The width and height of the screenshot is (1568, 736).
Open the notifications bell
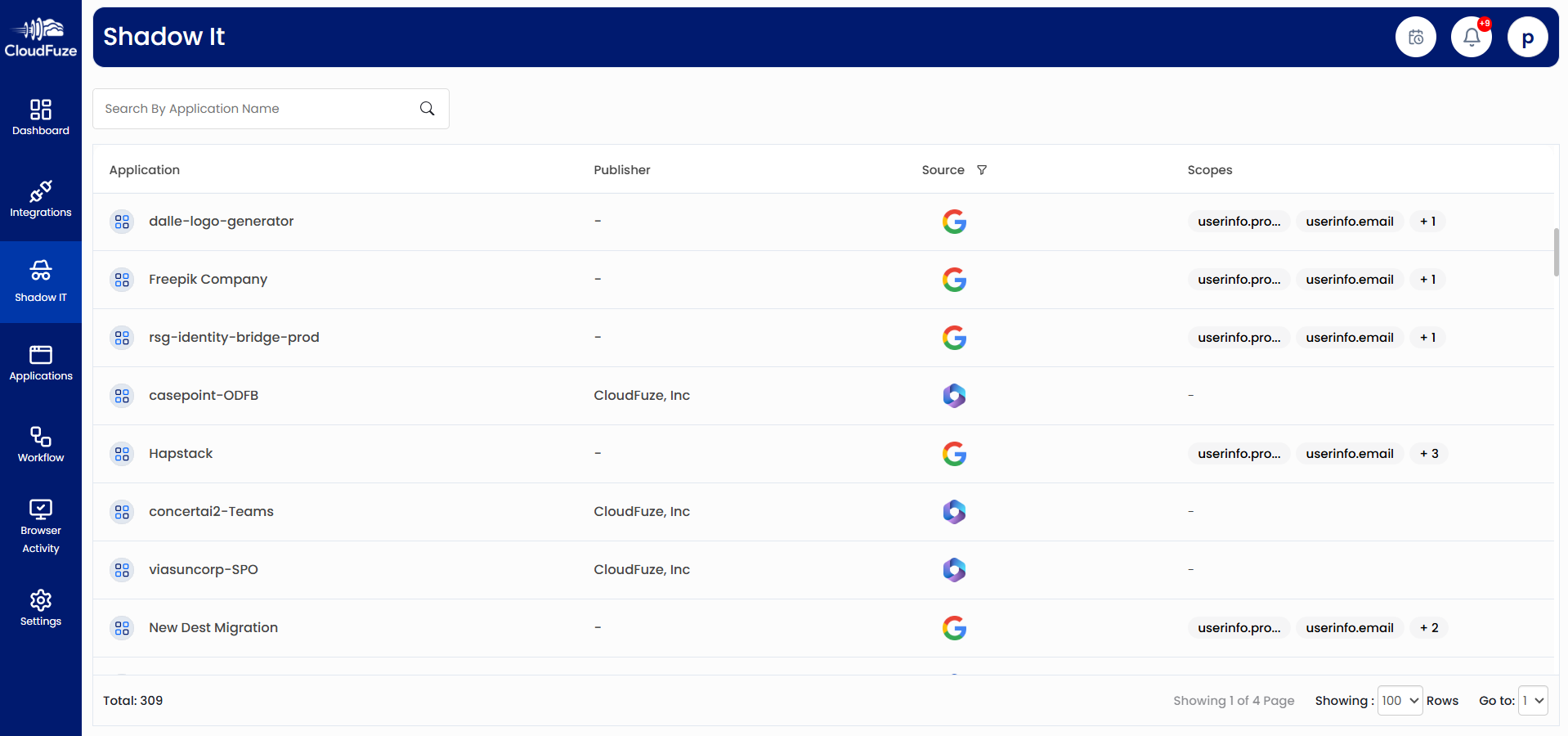[1471, 36]
